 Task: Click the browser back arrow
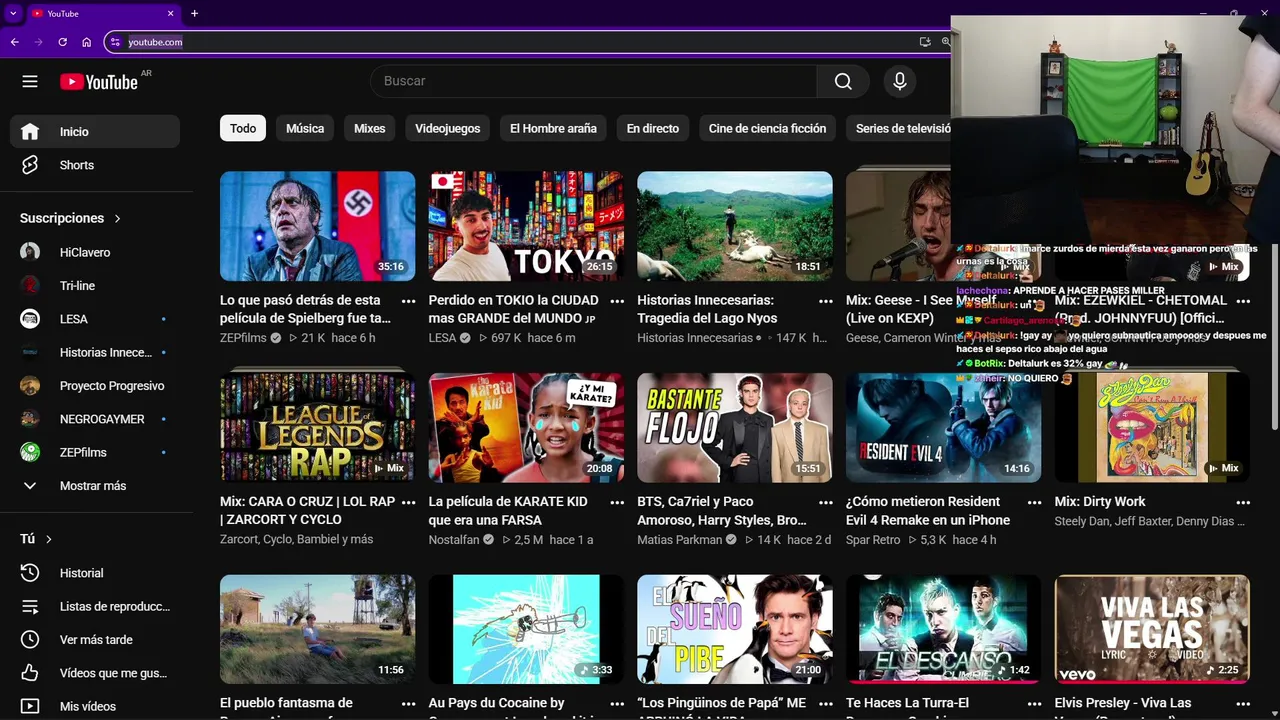click(14, 42)
